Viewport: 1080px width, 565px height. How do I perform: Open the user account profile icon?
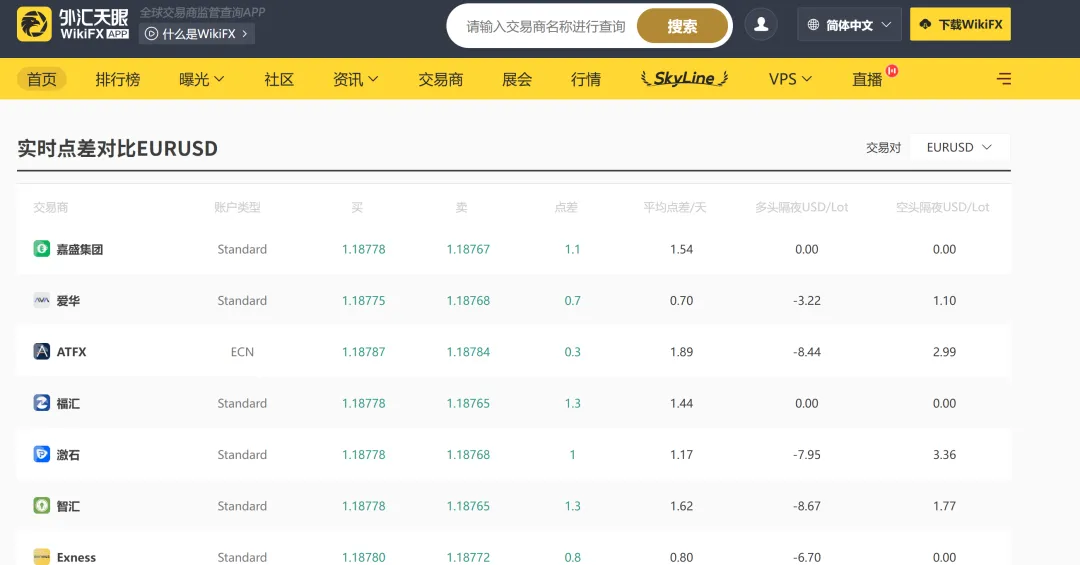coord(761,25)
